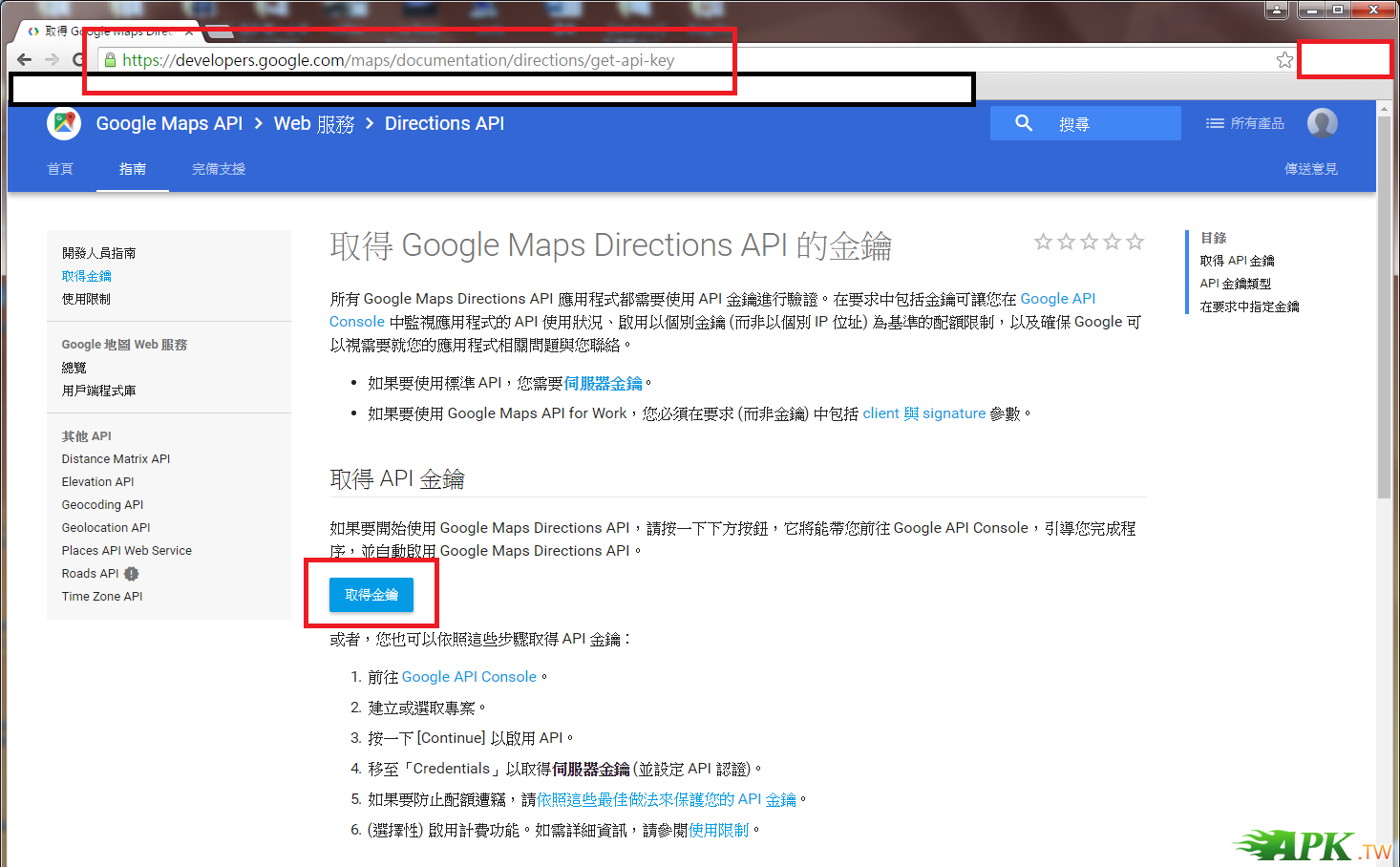
Task: Go to Elevation API
Action: (98, 482)
